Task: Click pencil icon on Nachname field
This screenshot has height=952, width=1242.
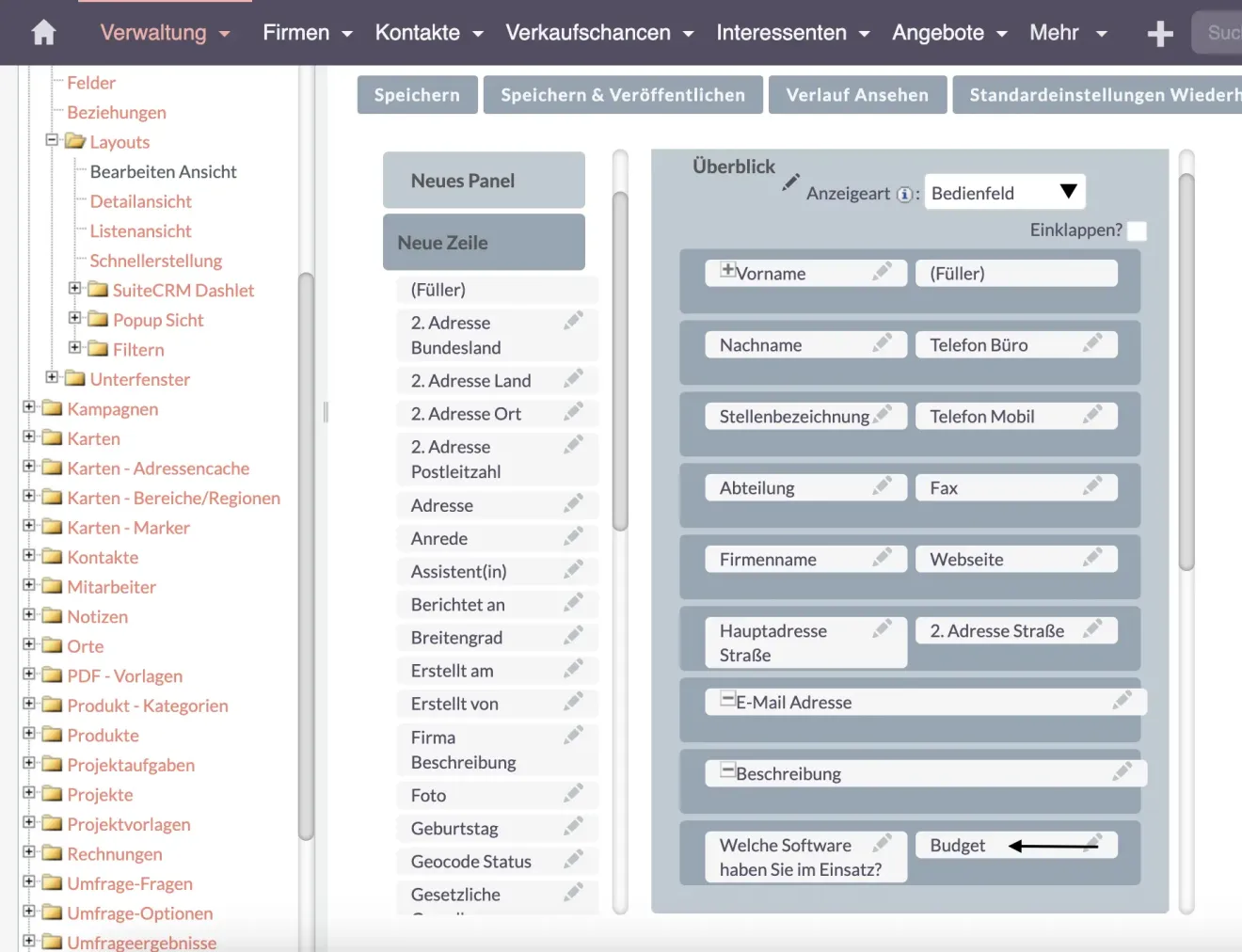Action: pos(882,343)
